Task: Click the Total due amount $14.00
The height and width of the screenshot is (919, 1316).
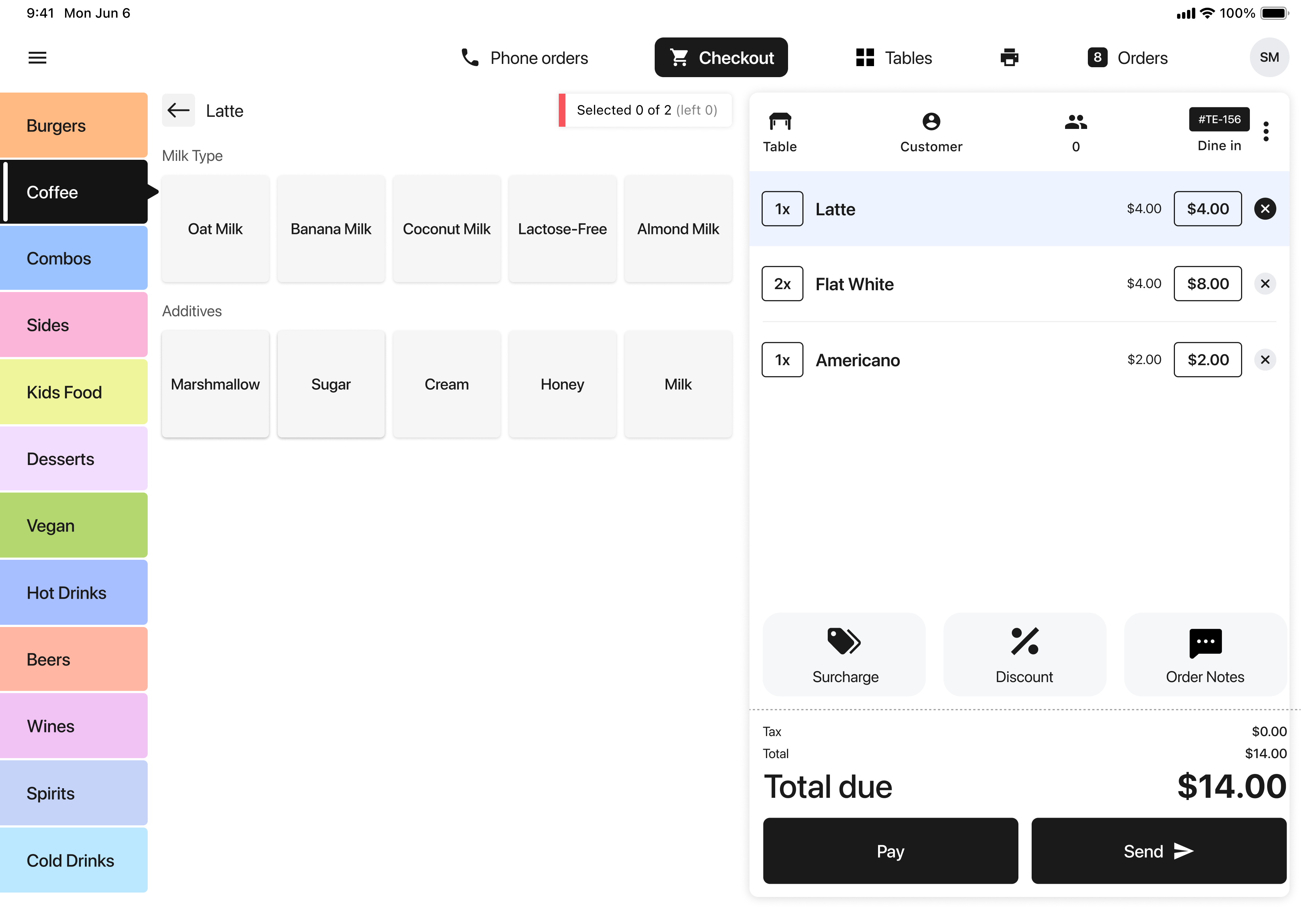Action: pyautogui.click(x=1232, y=786)
